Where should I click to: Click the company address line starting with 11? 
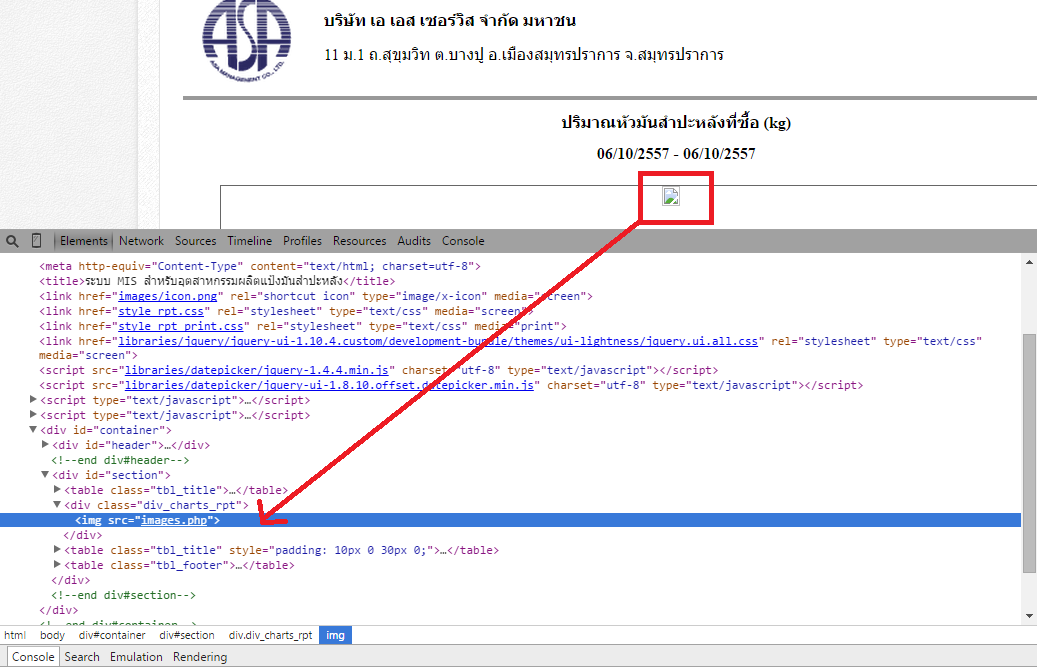[524, 55]
